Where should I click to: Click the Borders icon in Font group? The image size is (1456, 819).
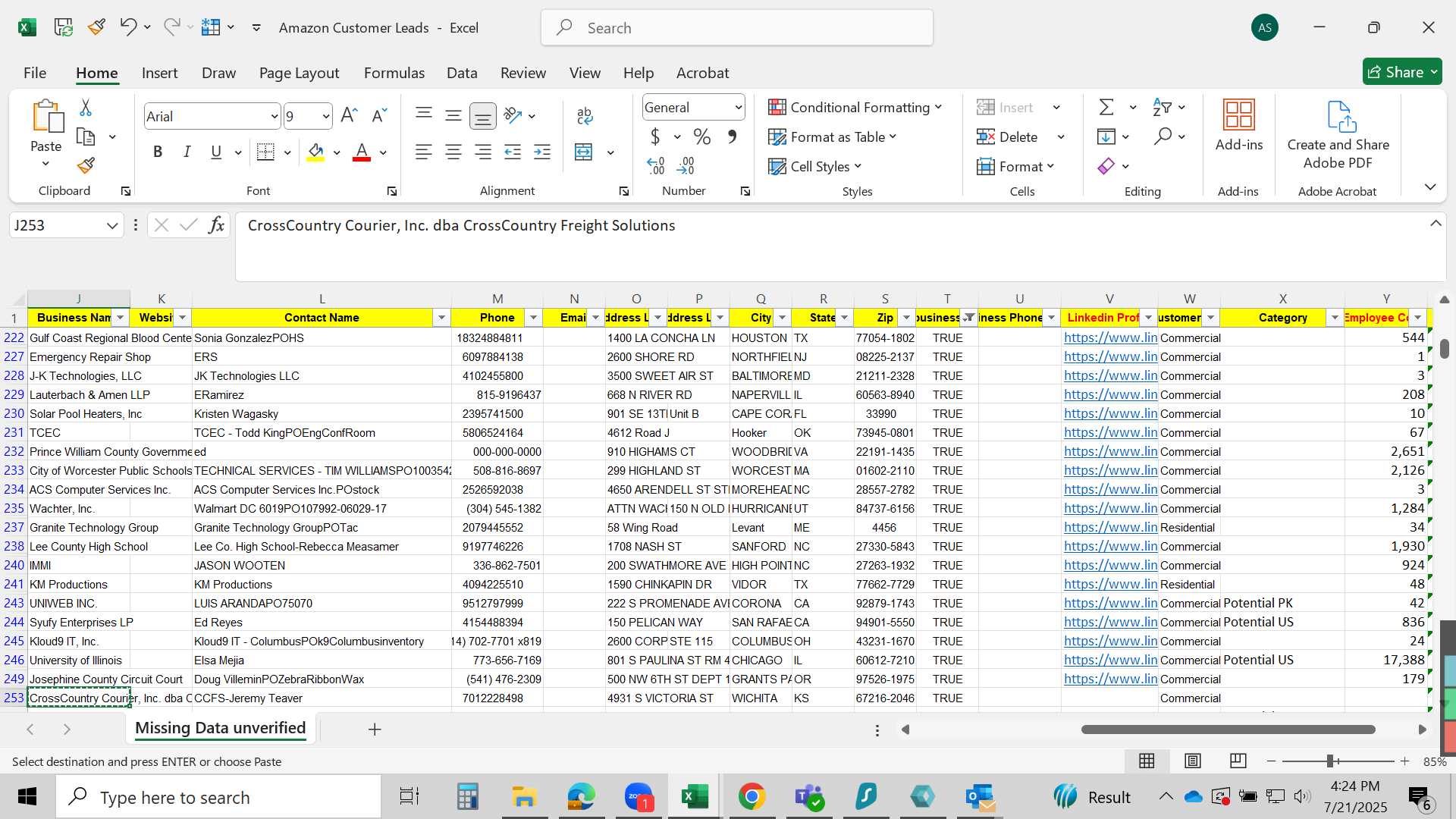pos(265,152)
